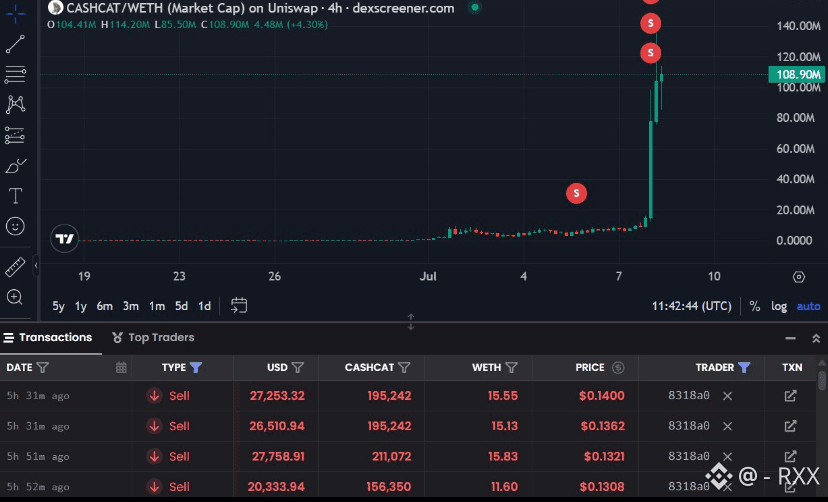Remove trader filter on $0.1321 row
Viewport: 828px width, 502px height.
click(x=727, y=457)
